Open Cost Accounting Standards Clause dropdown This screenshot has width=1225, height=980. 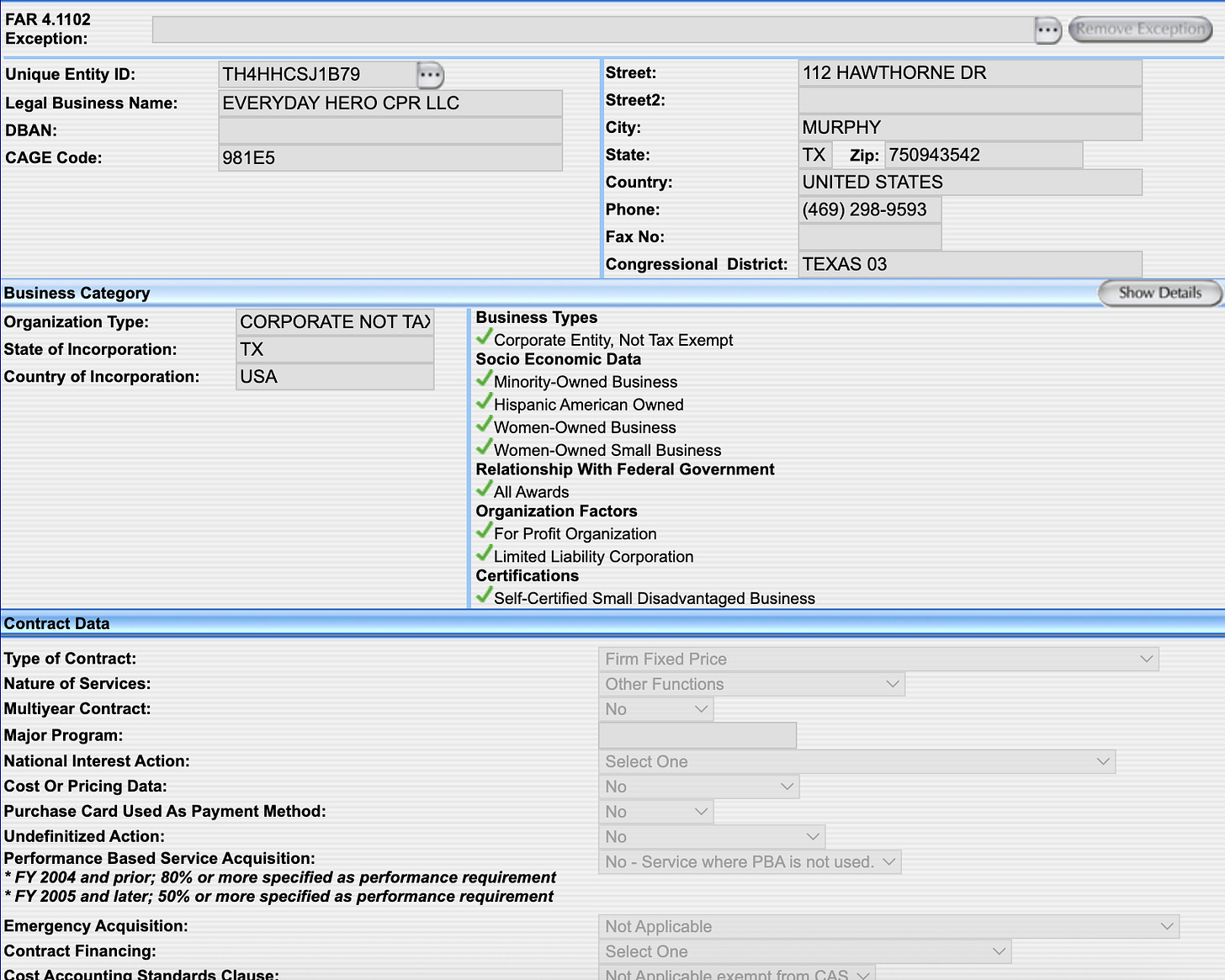(x=737, y=973)
